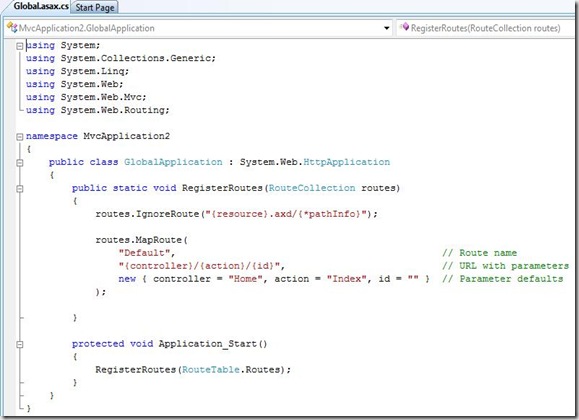The image size is (579, 420).
Task: Click the 'protected void' keywords
Action: (x=112, y=344)
